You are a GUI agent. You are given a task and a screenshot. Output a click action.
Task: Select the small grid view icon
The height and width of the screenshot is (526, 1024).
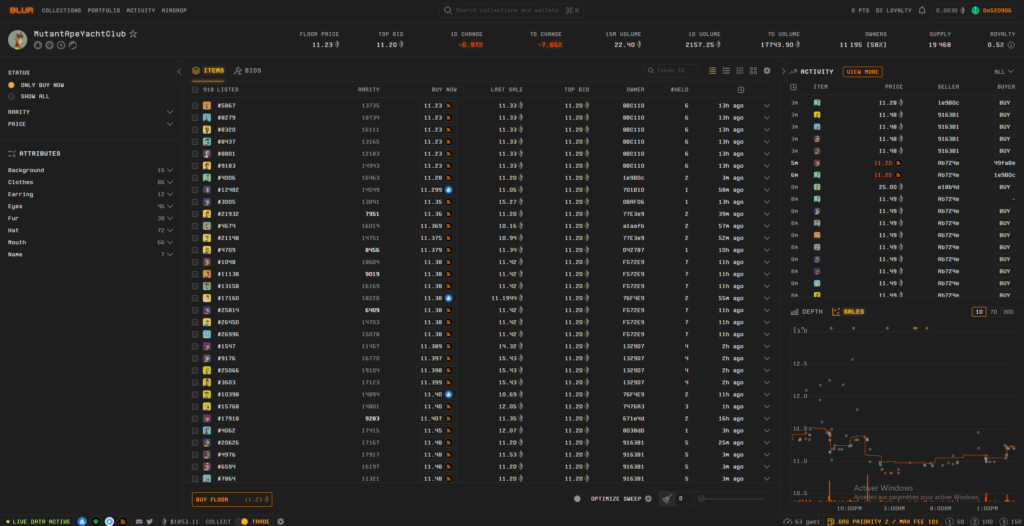click(x=740, y=71)
